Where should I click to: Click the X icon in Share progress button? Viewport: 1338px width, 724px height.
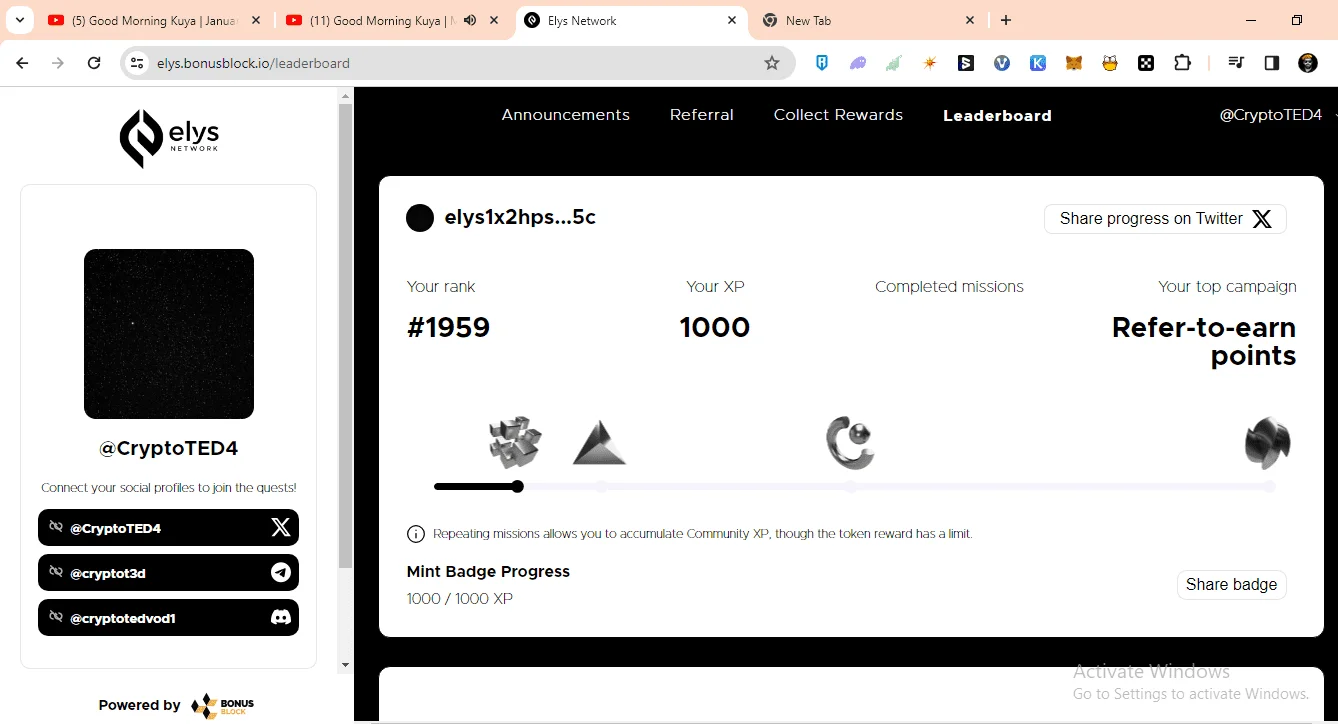point(1262,219)
